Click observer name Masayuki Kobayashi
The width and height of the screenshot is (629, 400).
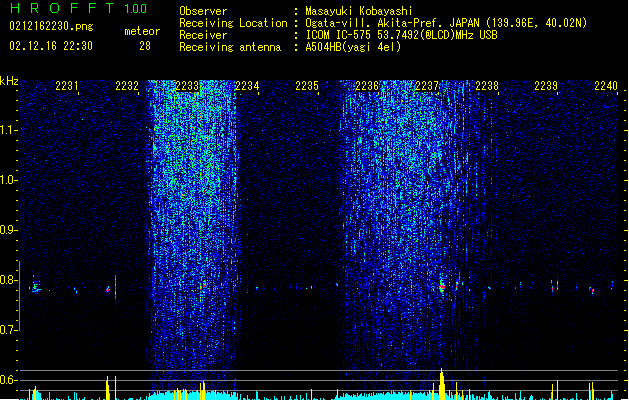[x=359, y=11]
